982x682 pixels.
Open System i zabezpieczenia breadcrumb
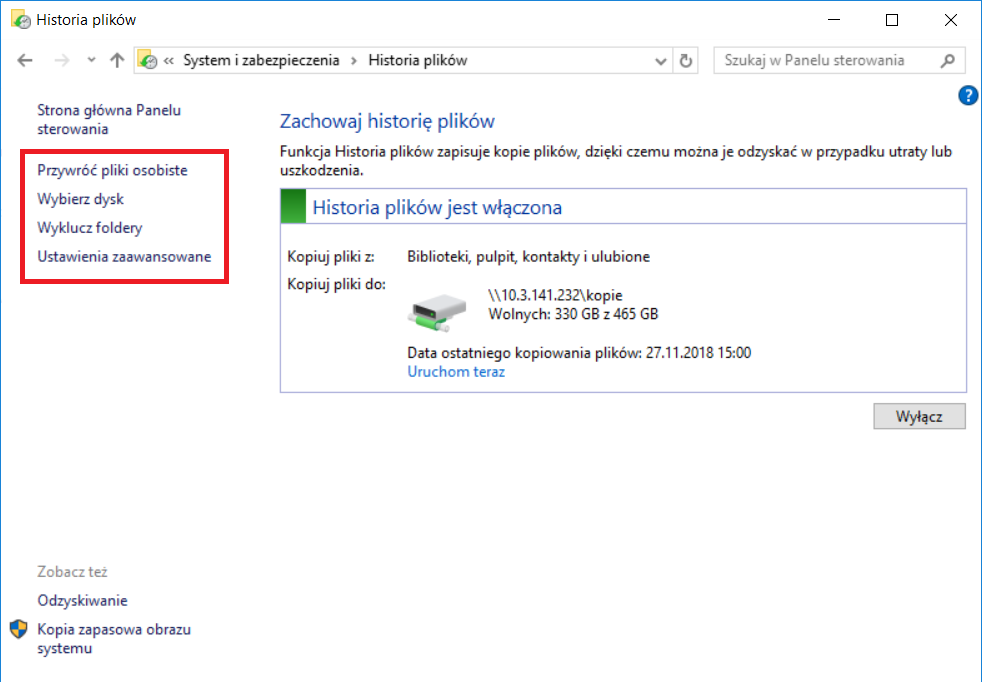pos(261,60)
